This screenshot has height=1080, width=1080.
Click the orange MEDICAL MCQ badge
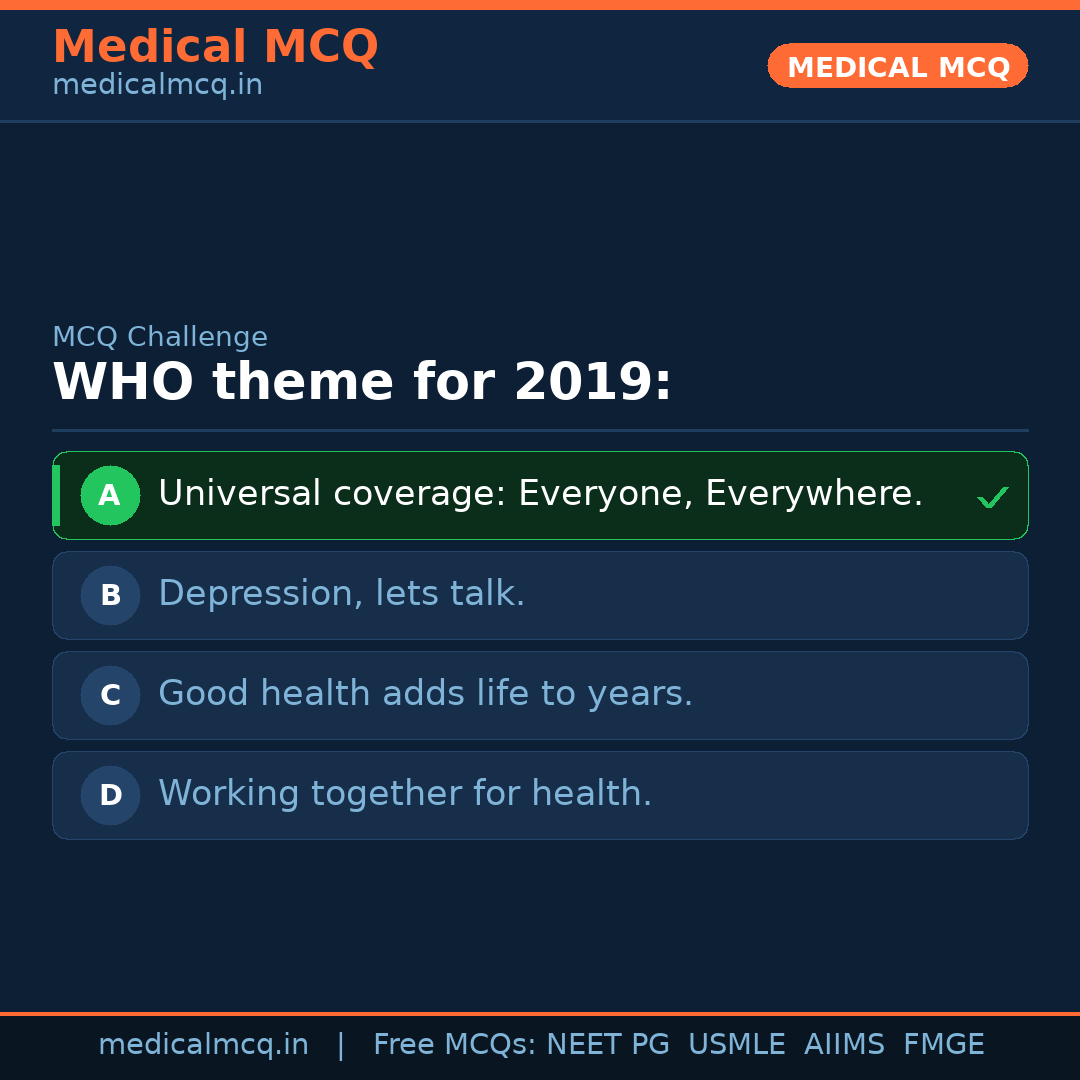coord(897,66)
